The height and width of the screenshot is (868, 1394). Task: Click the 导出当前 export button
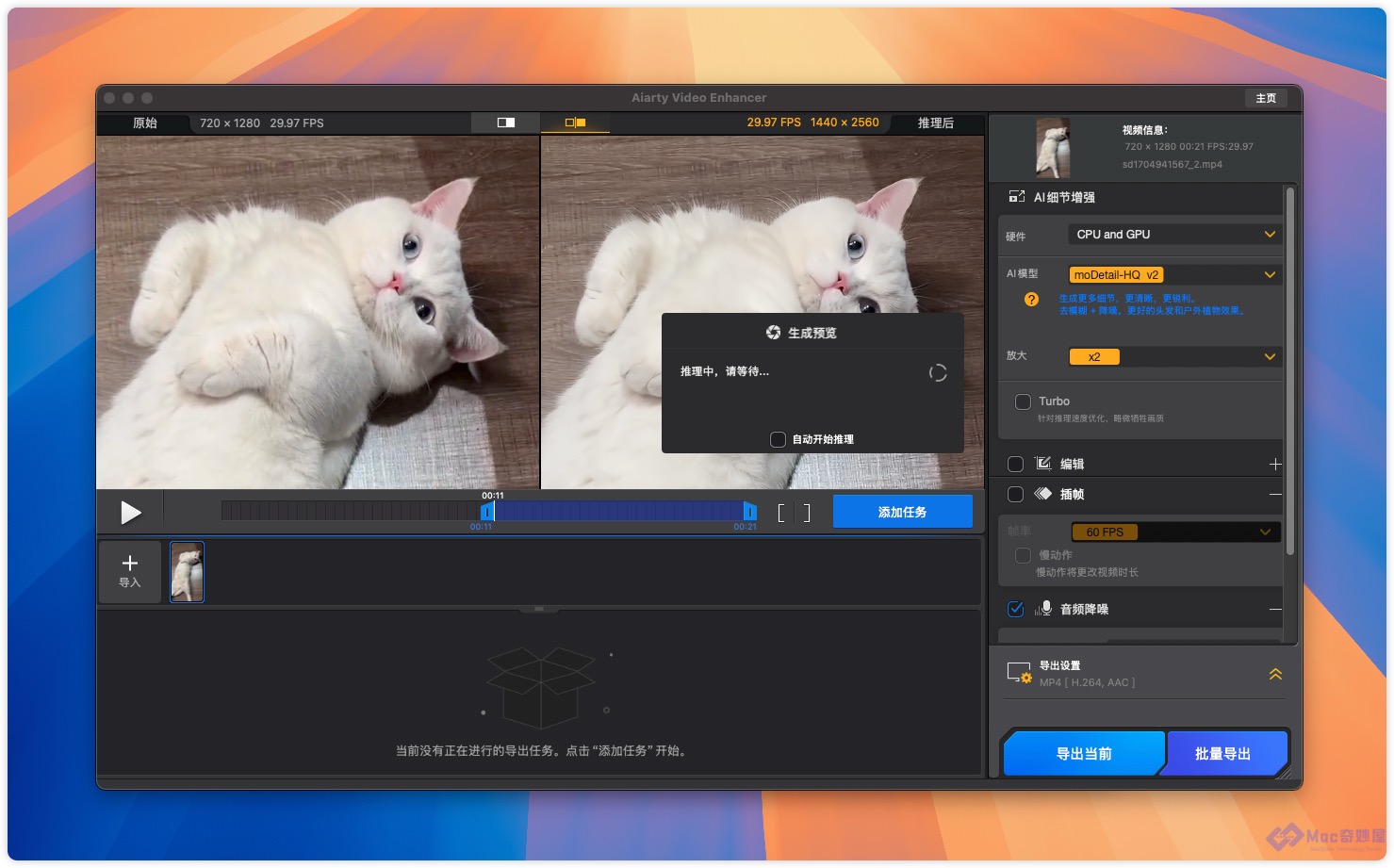(x=1084, y=753)
